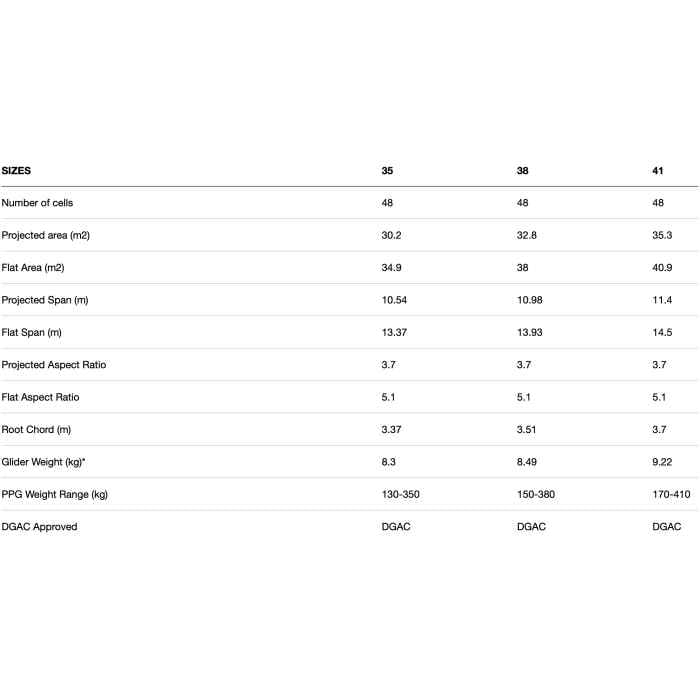Select the size 38 column header
Screen dimensions: 700x700
pyautogui.click(x=523, y=171)
